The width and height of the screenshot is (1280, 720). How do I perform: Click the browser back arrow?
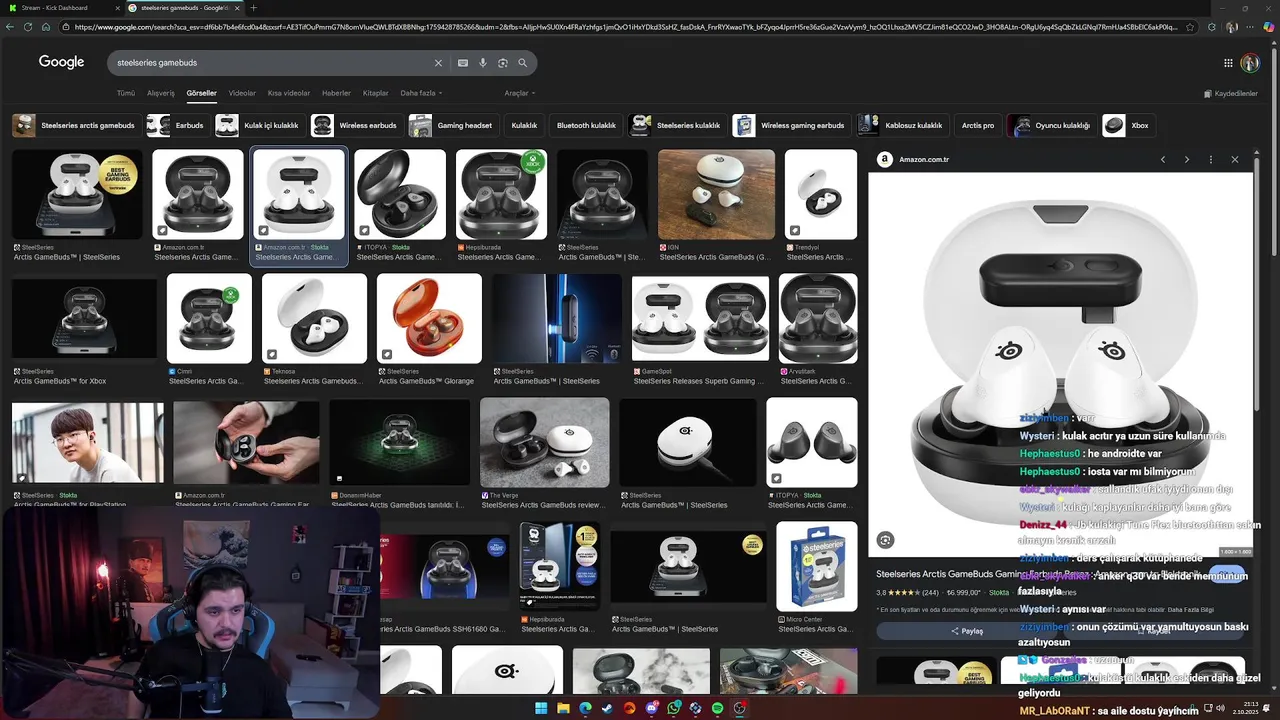pos(10,27)
